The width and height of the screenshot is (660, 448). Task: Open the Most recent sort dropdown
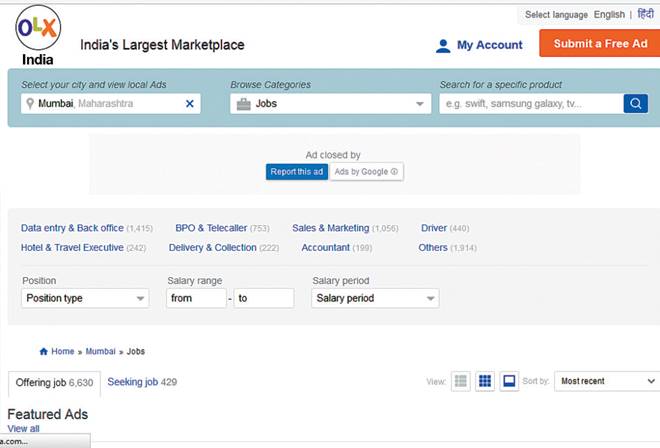click(x=606, y=381)
